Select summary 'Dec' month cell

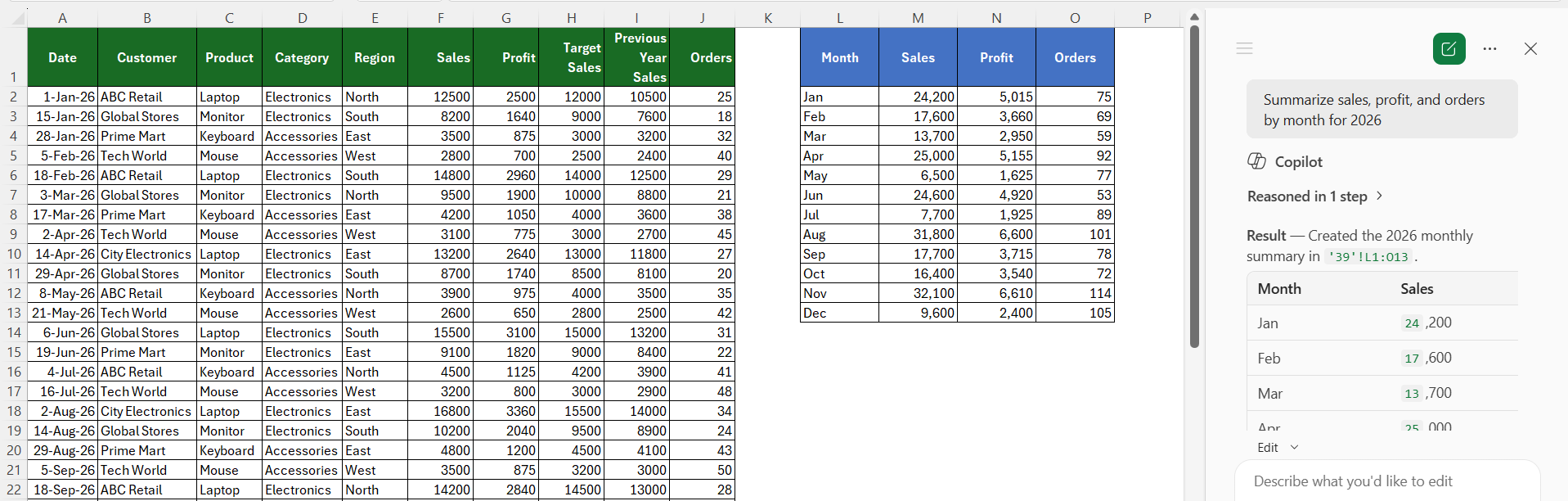pos(839,313)
